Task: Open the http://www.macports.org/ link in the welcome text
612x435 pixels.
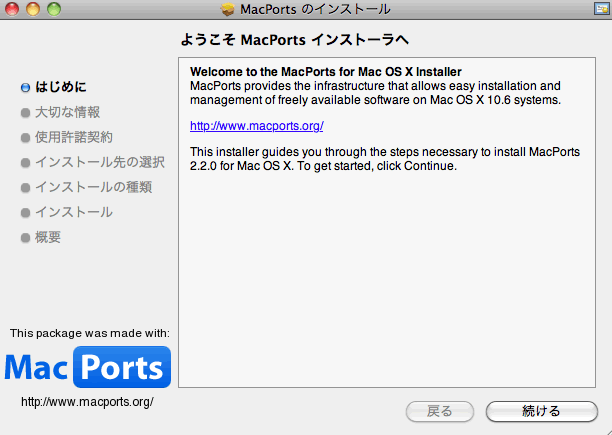Action: [256, 126]
